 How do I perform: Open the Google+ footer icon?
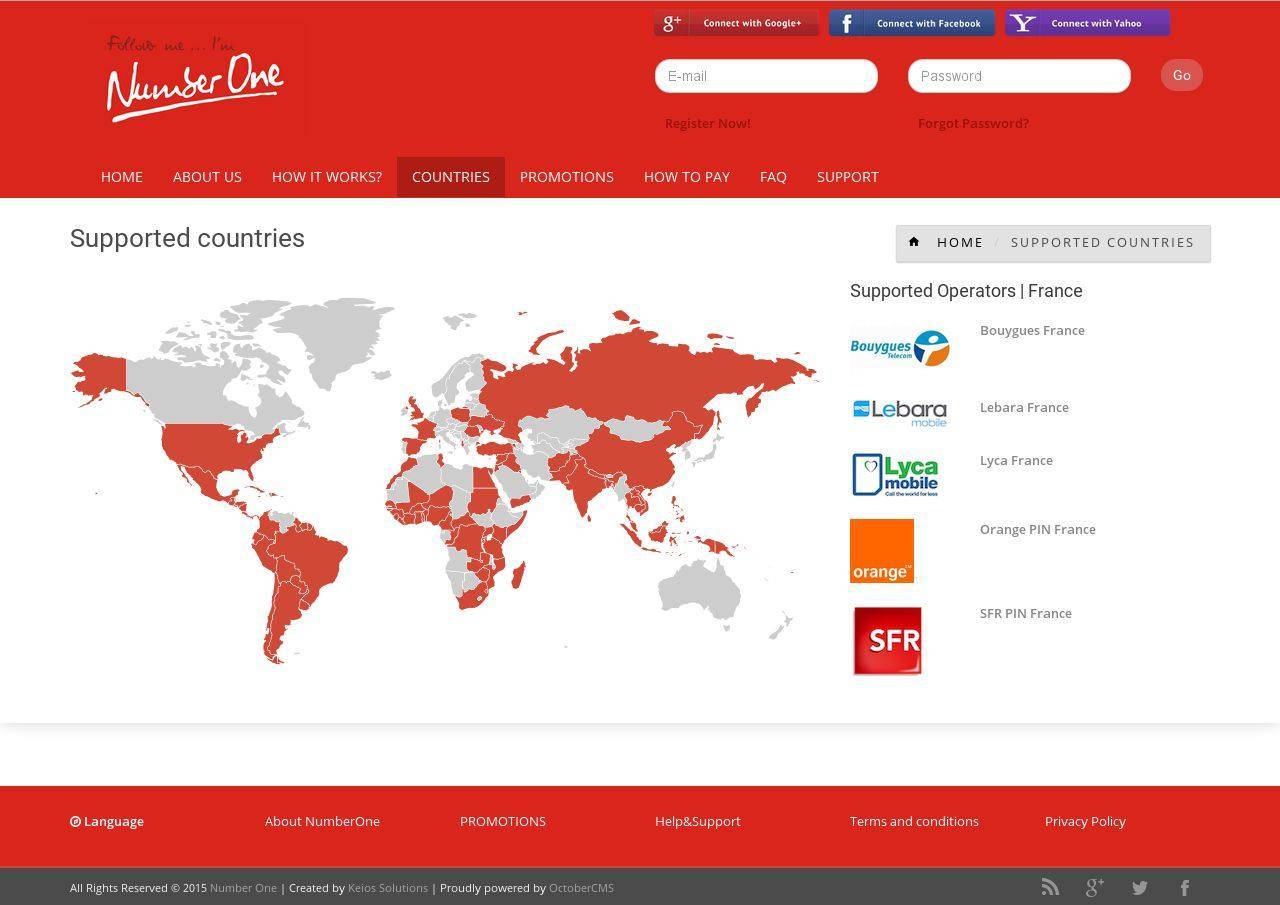click(x=1095, y=887)
